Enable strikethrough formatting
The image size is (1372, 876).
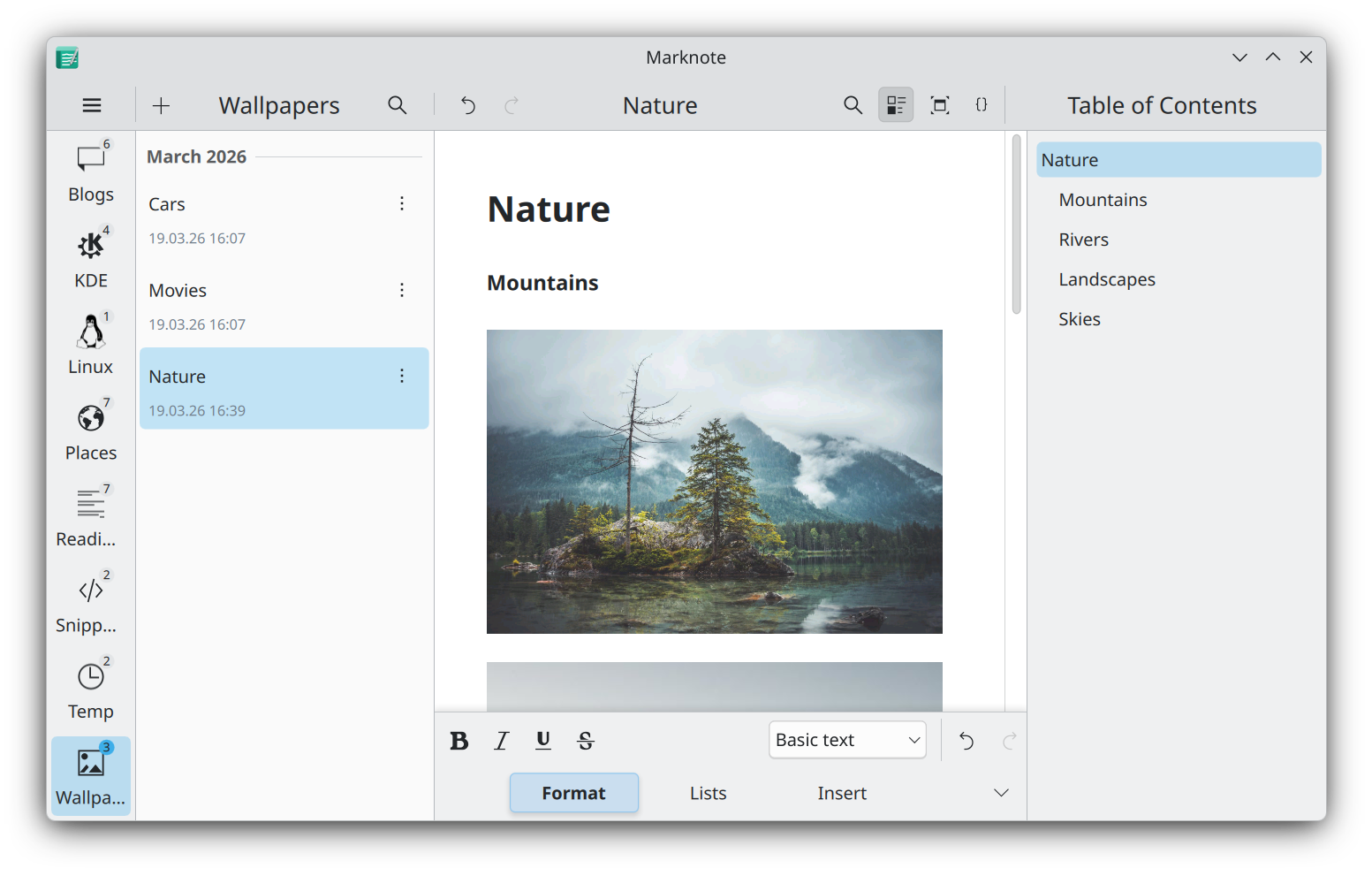pyautogui.click(x=586, y=741)
